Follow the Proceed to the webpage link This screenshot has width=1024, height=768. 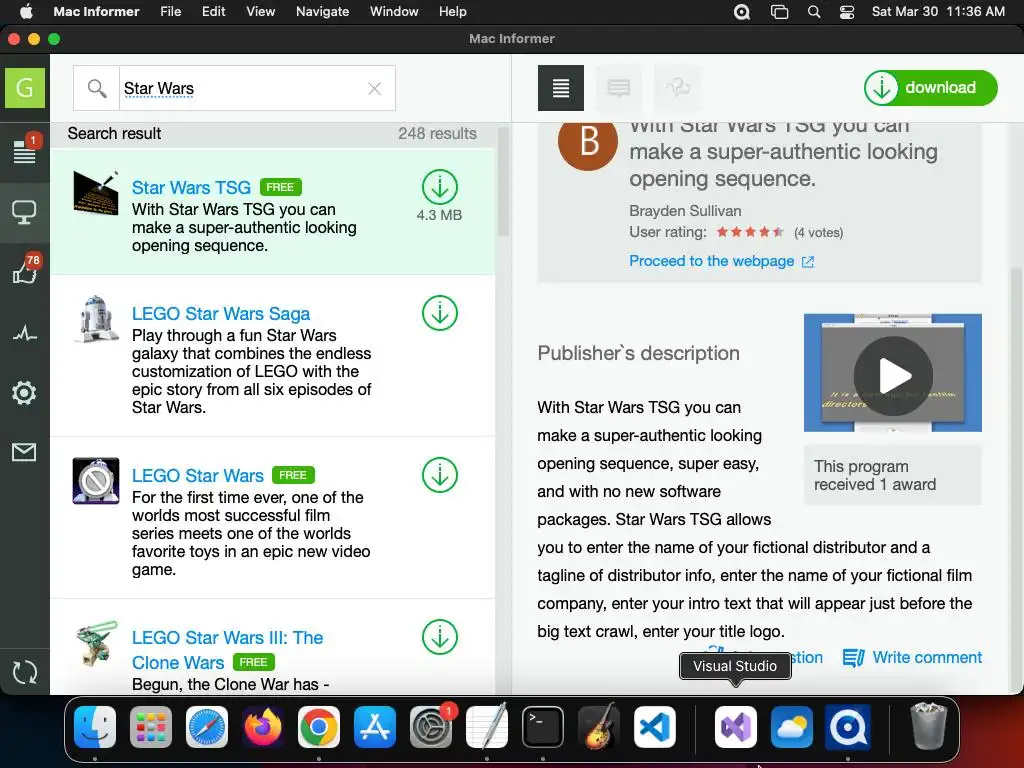pos(722,261)
